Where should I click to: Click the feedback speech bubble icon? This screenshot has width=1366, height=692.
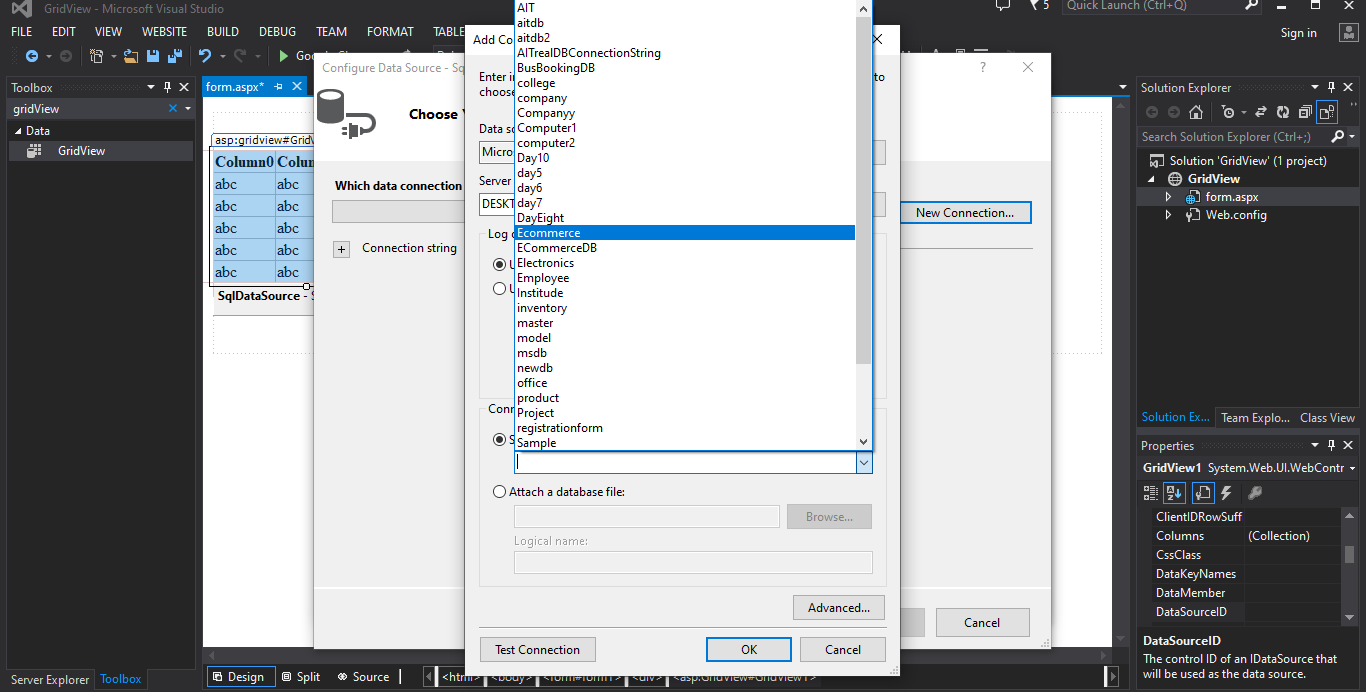point(1003,6)
